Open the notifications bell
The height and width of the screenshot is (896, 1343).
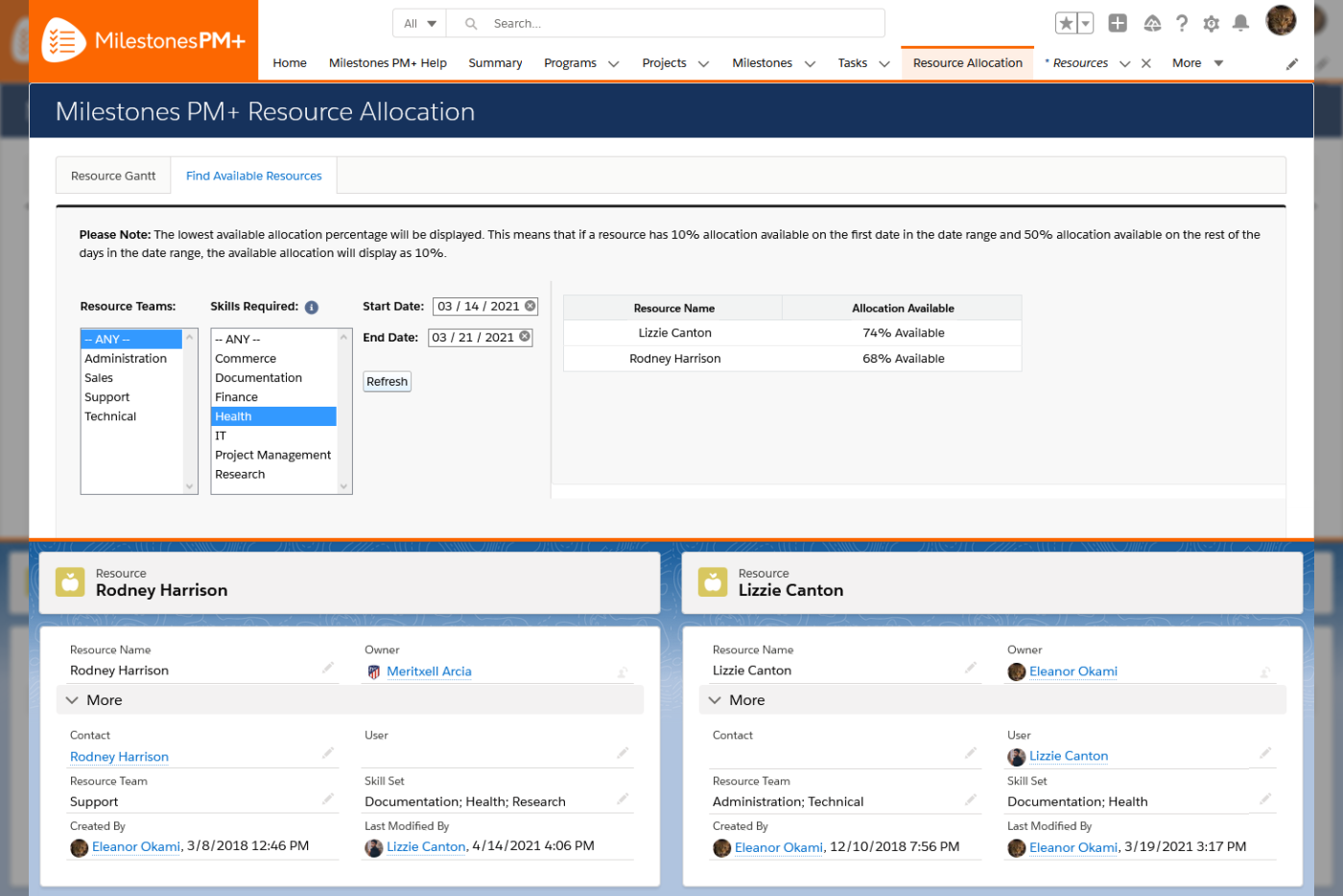click(1240, 22)
